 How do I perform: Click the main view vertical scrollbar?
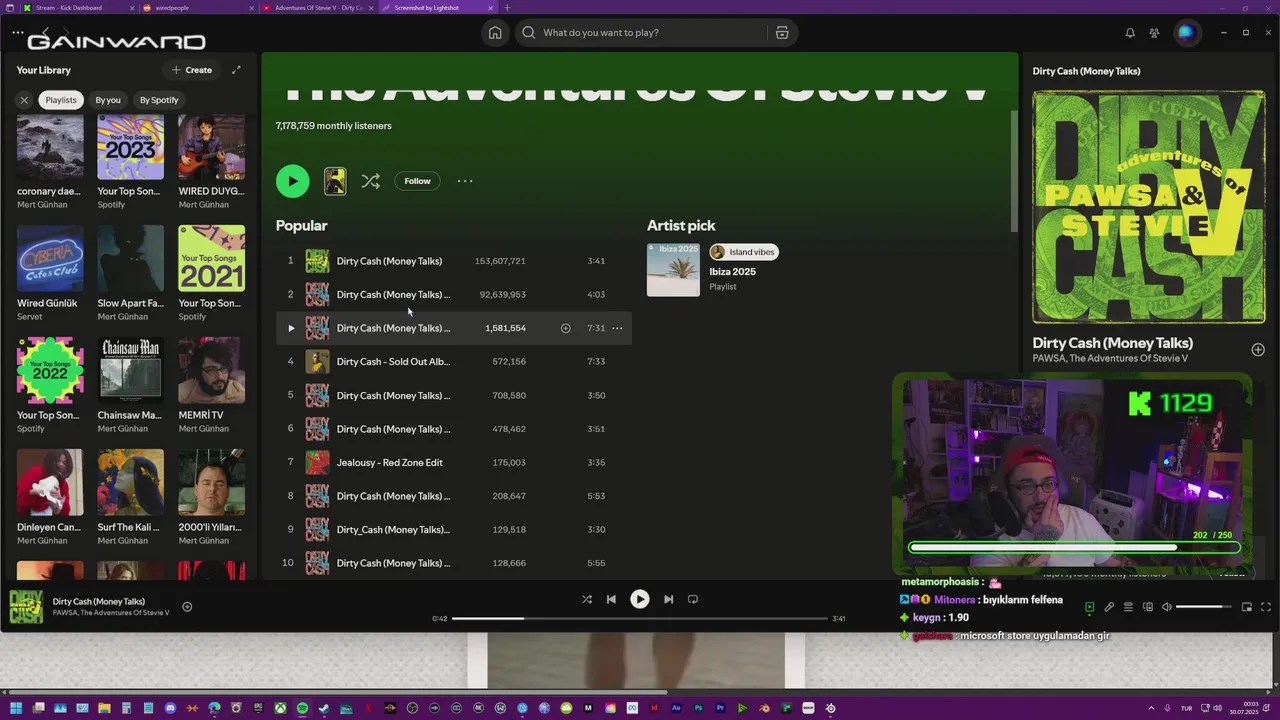pyautogui.click(x=1014, y=170)
